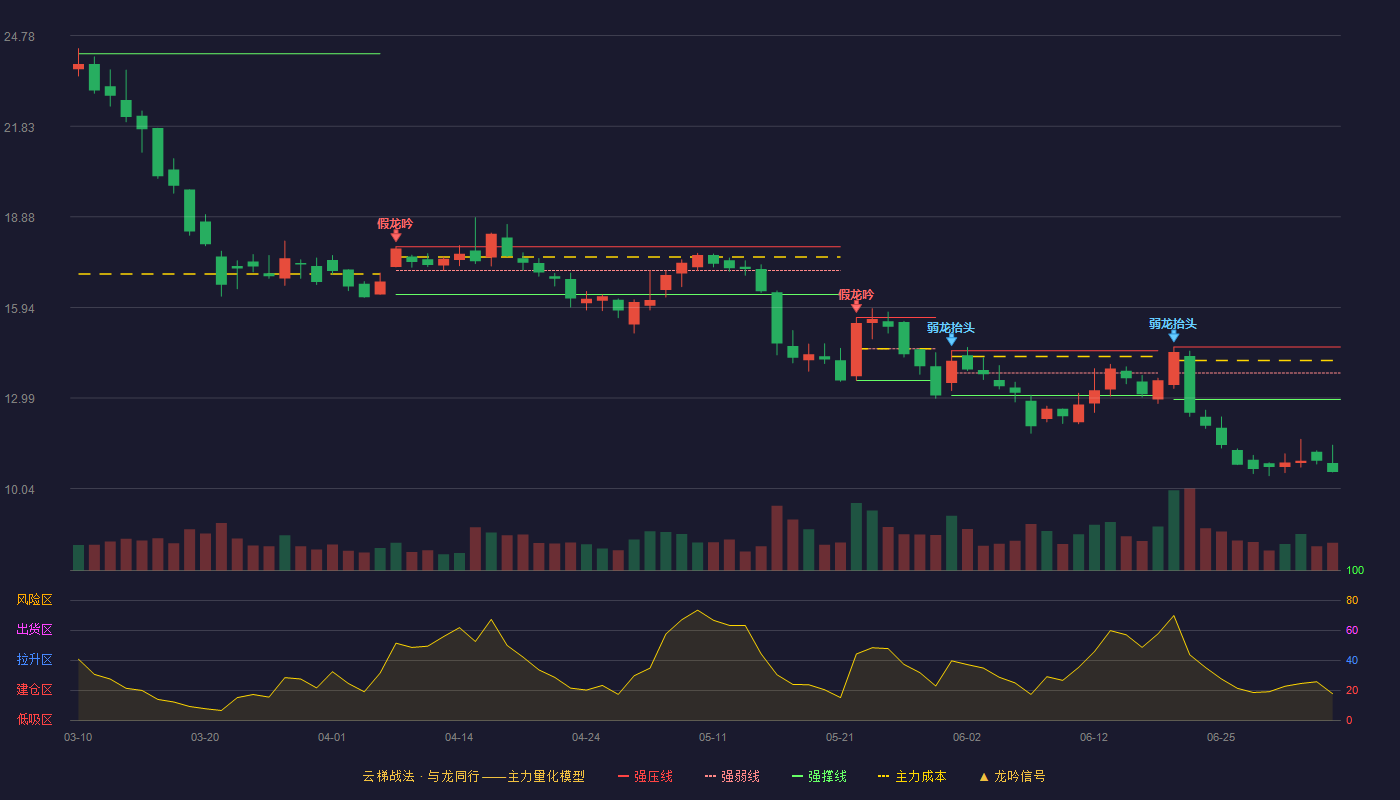Toggle the 强压线 legend series

click(646, 776)
